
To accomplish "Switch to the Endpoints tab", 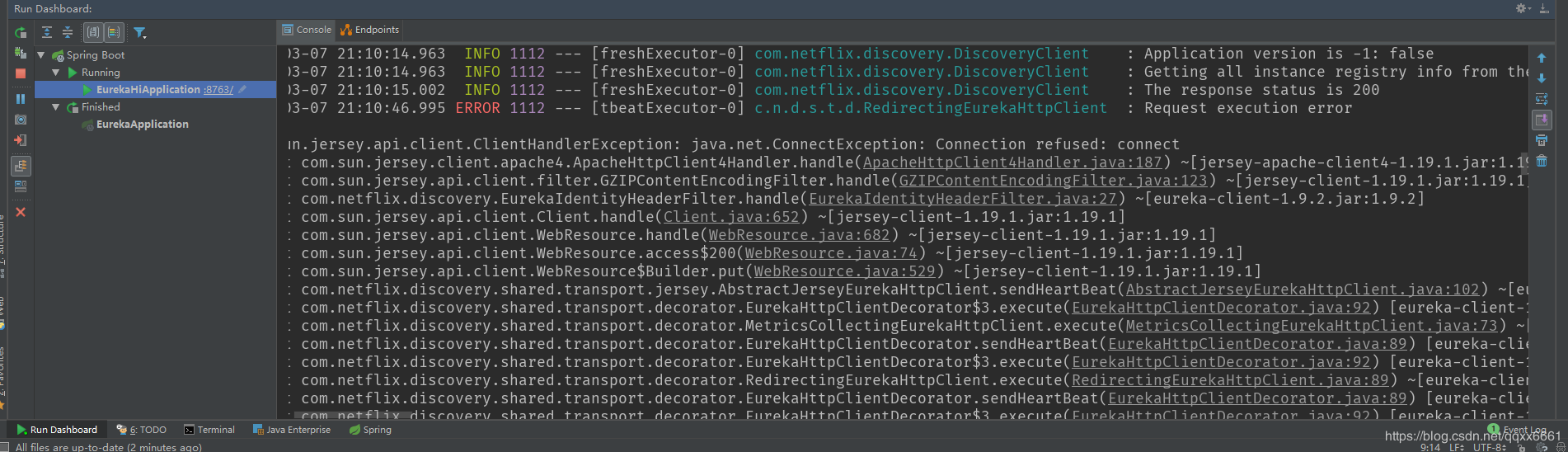I will (x=370, y=30).
